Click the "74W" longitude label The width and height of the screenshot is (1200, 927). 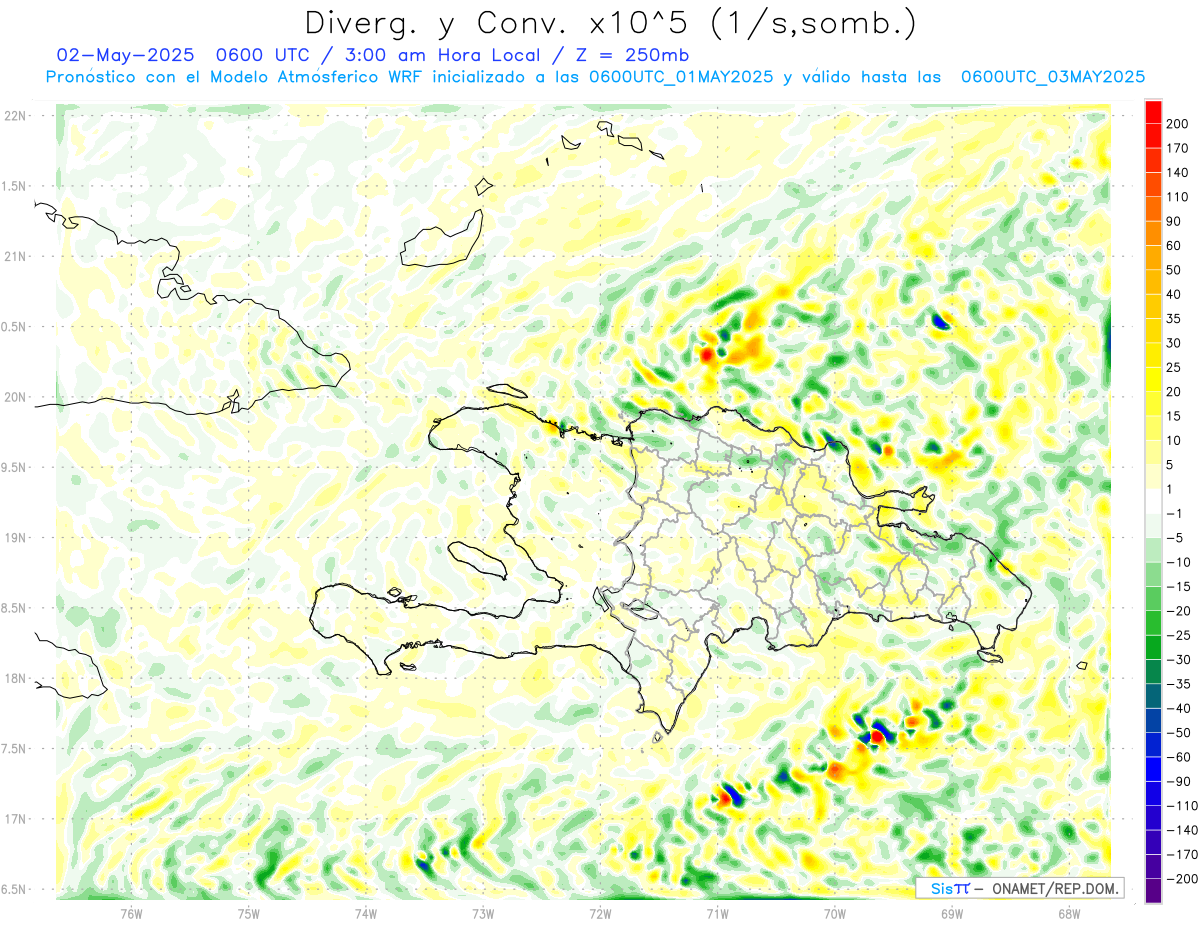pyautogui.click(x=365, y=913)
